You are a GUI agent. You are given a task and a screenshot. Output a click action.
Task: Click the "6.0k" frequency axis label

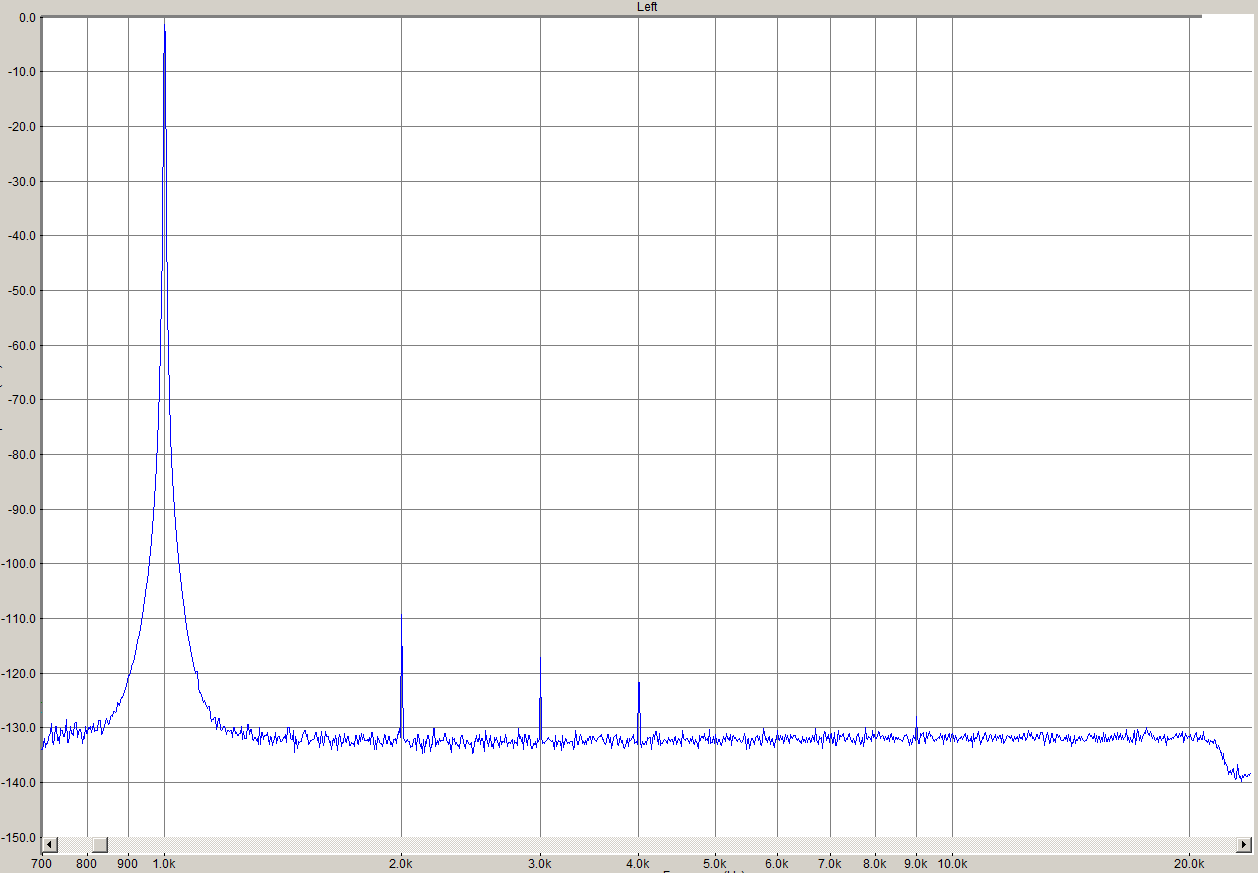[777, 863]
